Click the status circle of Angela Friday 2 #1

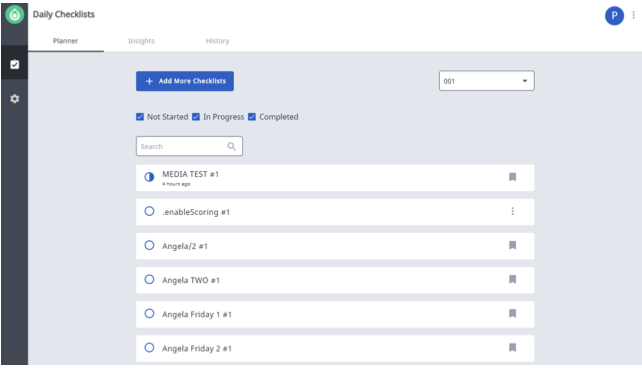149,348
